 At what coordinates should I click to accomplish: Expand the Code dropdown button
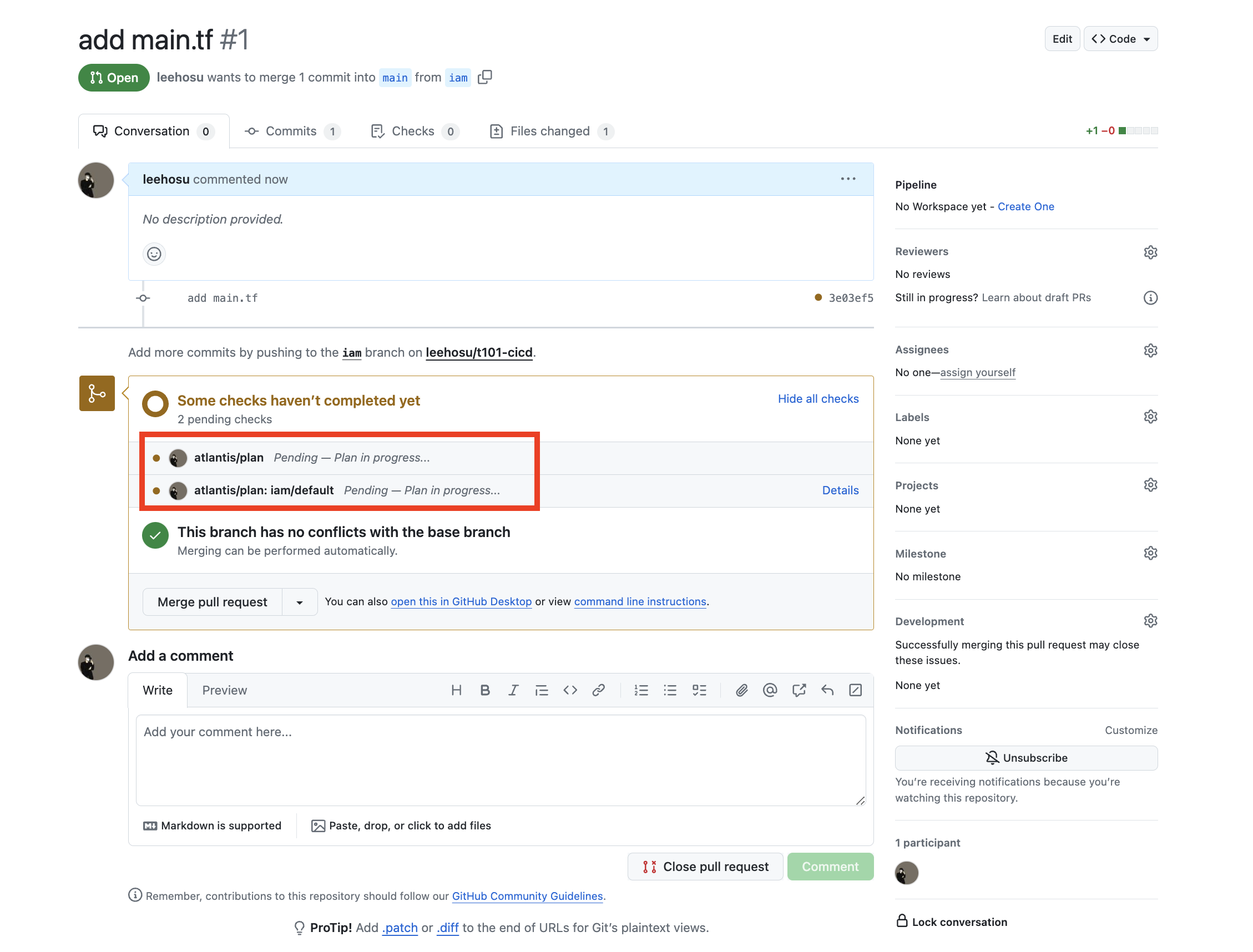pos(1120,39)
